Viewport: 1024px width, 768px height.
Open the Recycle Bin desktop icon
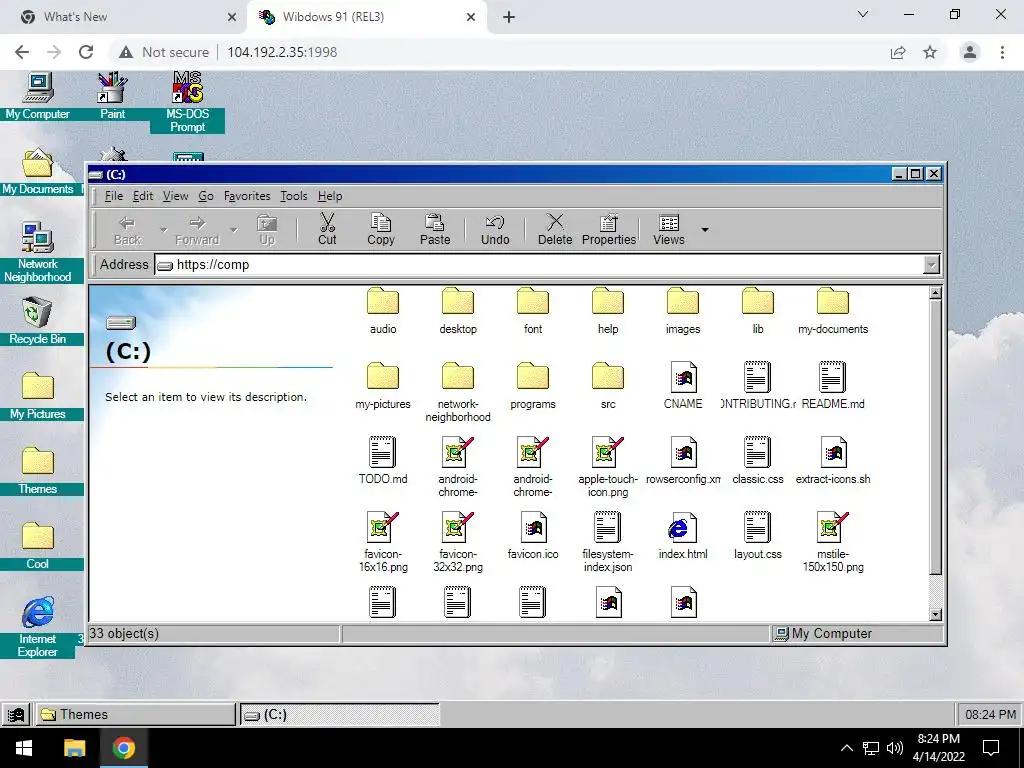click(x=38, y=320)
